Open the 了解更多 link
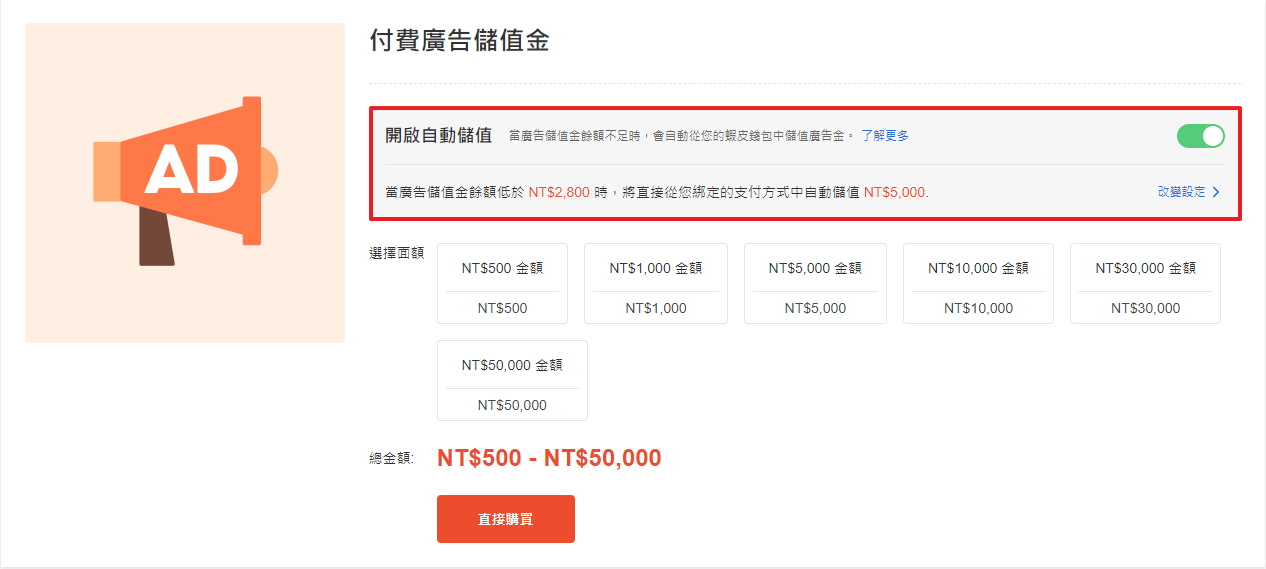This screenshot has height=569, width=1266. [885, 136]
